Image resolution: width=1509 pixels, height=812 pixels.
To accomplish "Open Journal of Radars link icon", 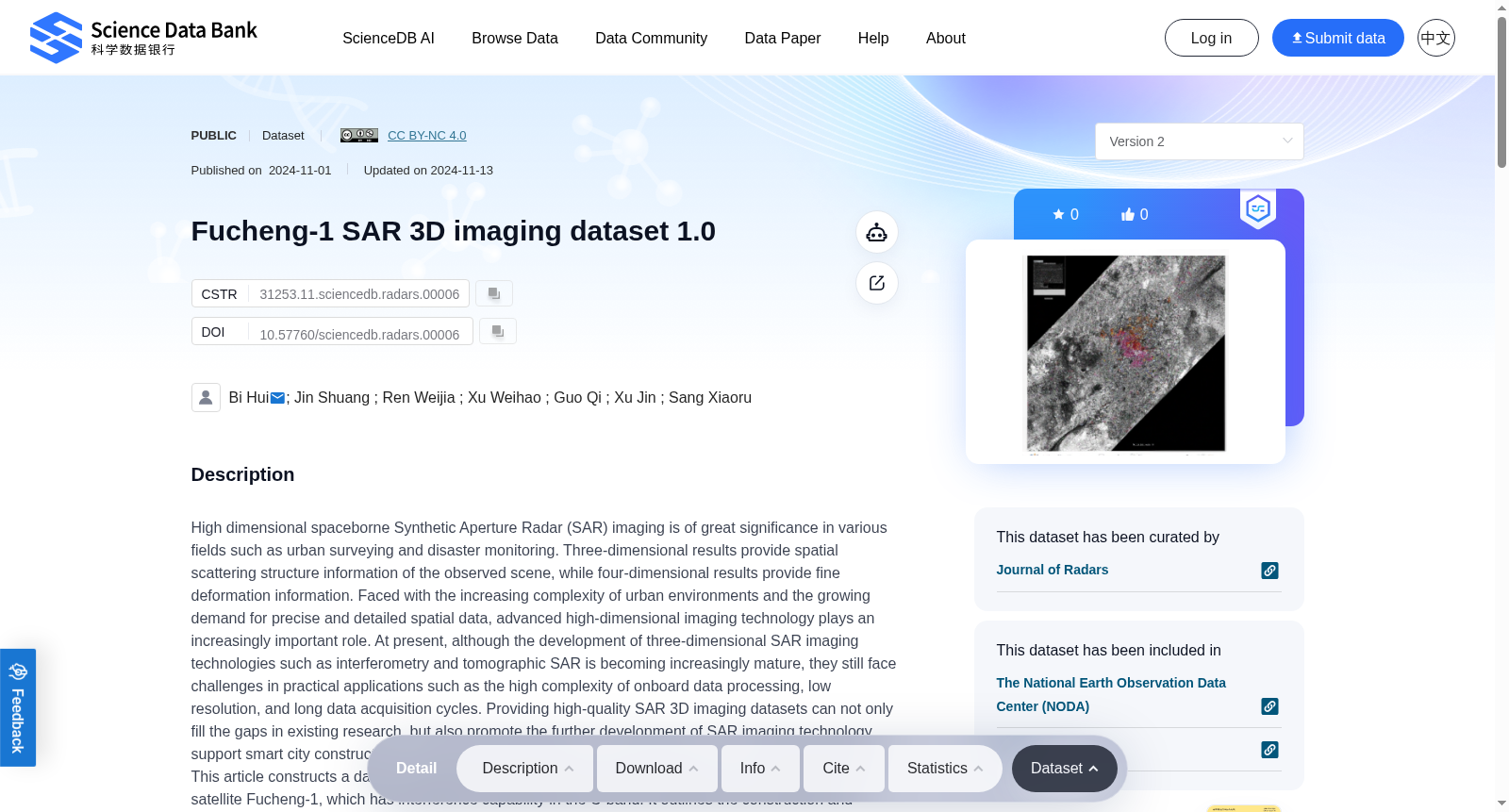I will click(x=1269, y=571).
